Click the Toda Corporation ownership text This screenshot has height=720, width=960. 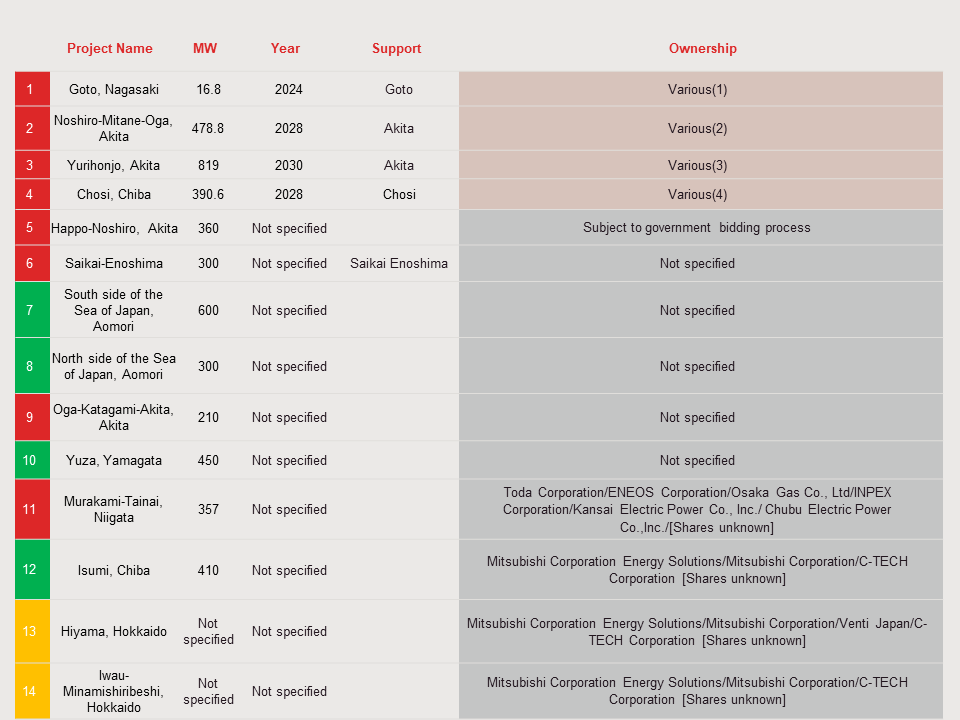tap(697, 509)
